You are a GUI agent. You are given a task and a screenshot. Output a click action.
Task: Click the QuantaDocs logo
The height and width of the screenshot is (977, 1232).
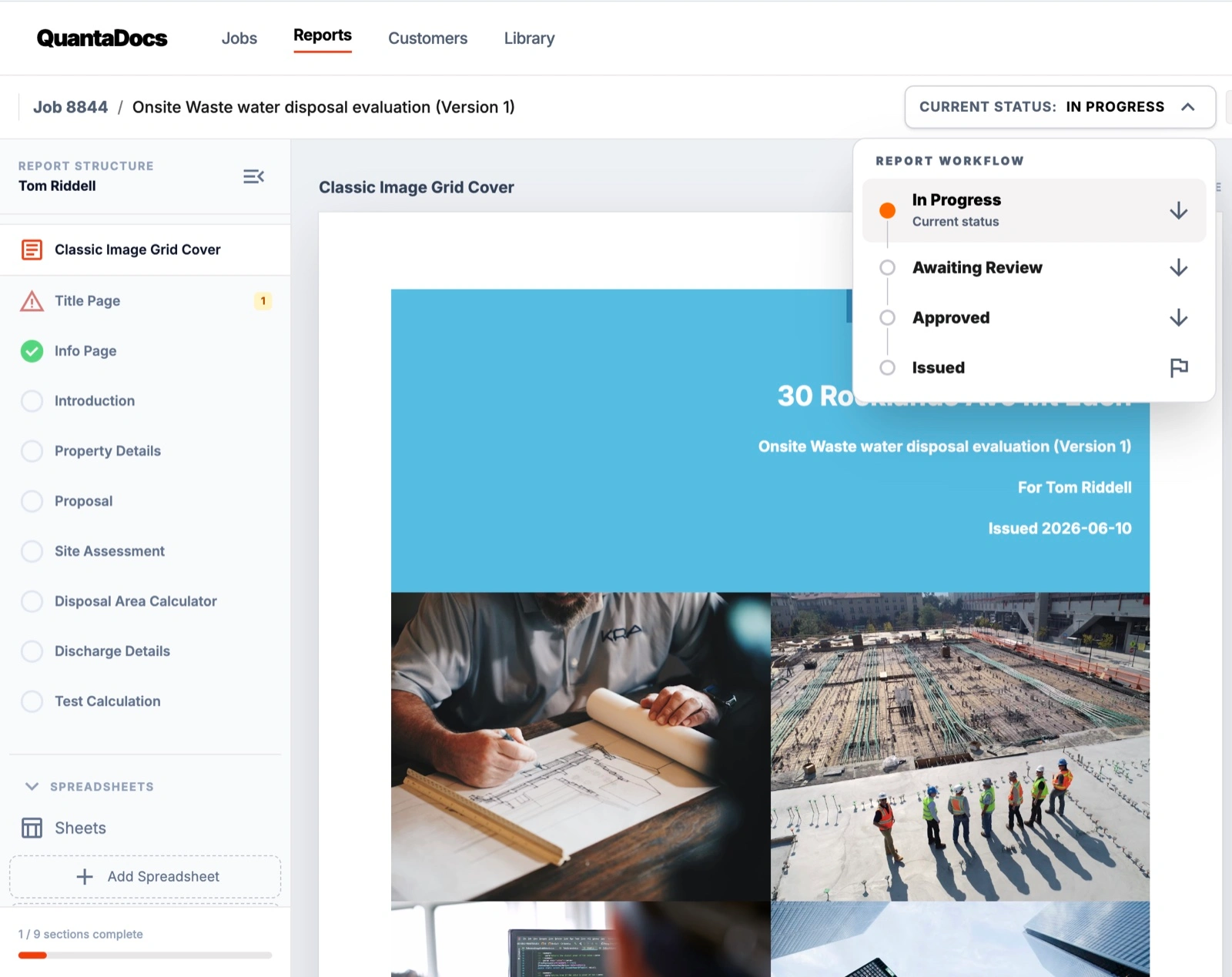click(102, 38)
